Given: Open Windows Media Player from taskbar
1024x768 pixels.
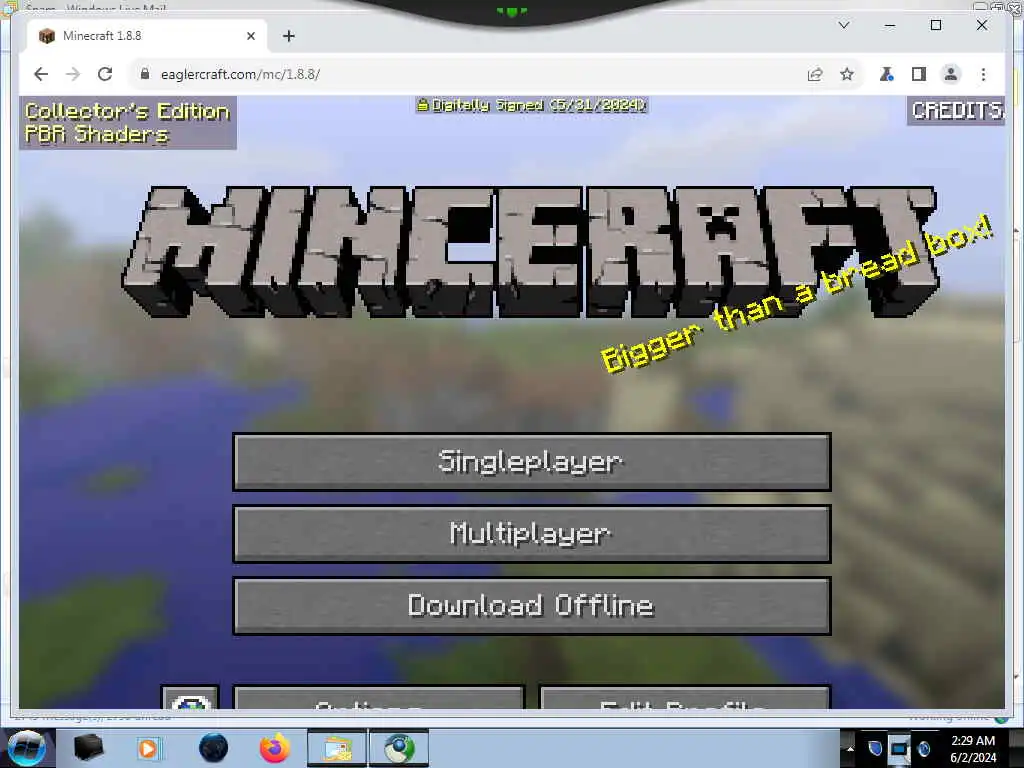Looking at the screenshot, I should tap(148, 748).
